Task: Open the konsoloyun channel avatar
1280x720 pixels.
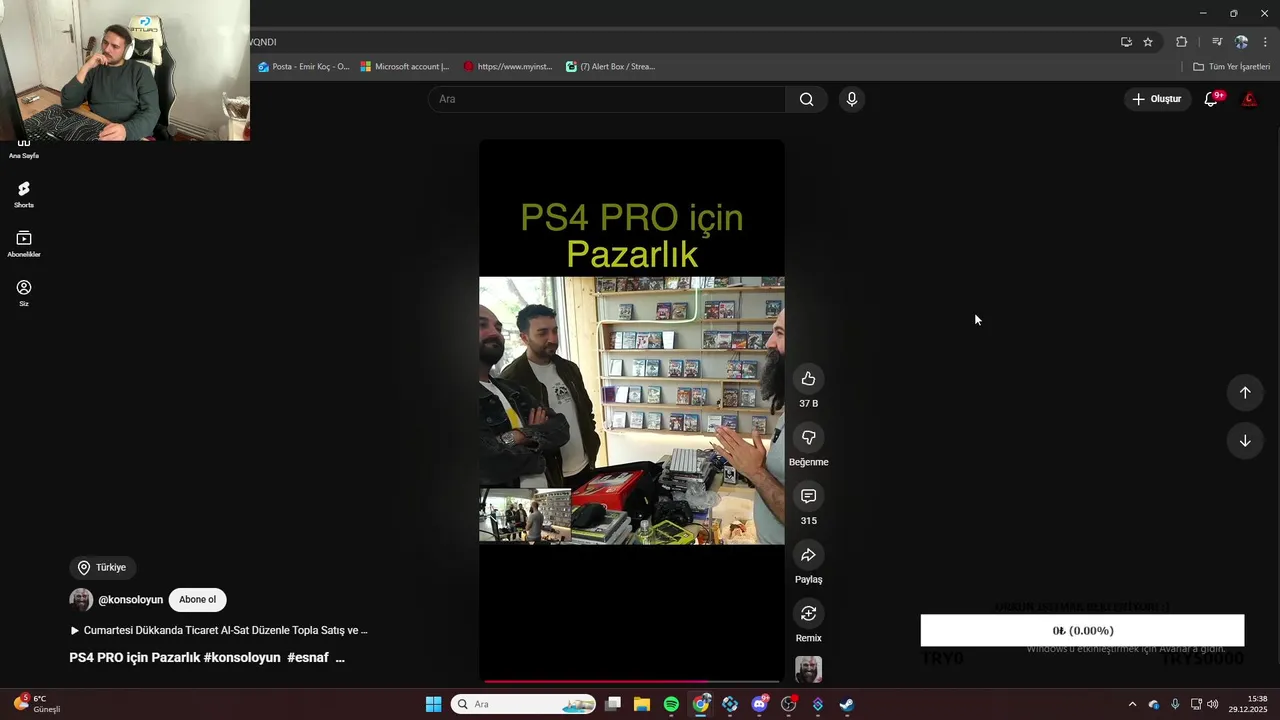Action: 81,600
